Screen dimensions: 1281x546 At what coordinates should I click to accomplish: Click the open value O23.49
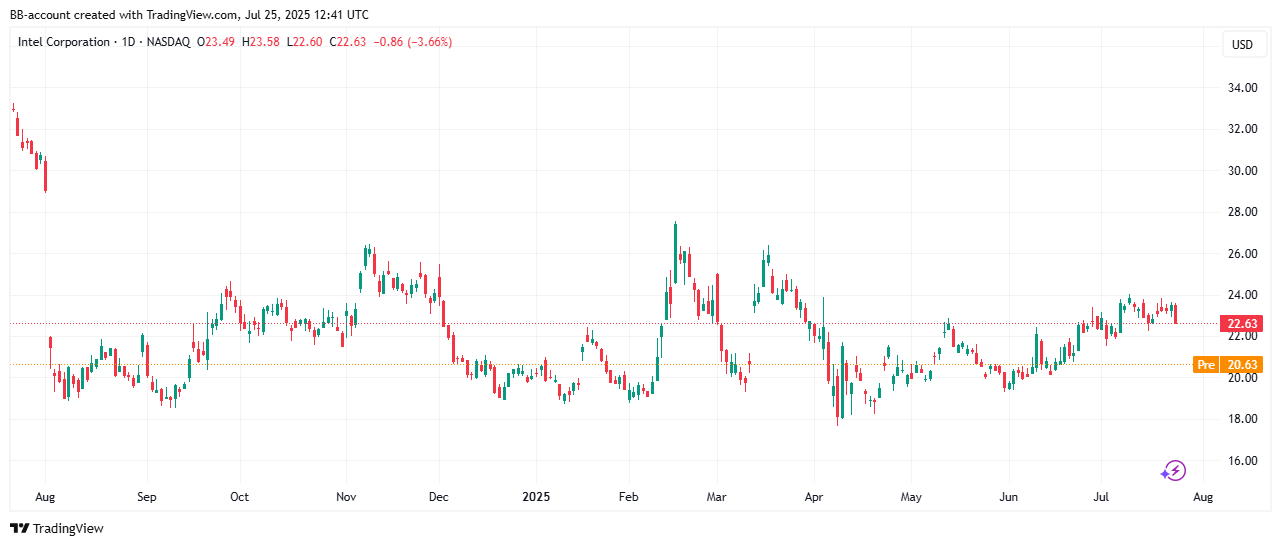pos(215,42)
